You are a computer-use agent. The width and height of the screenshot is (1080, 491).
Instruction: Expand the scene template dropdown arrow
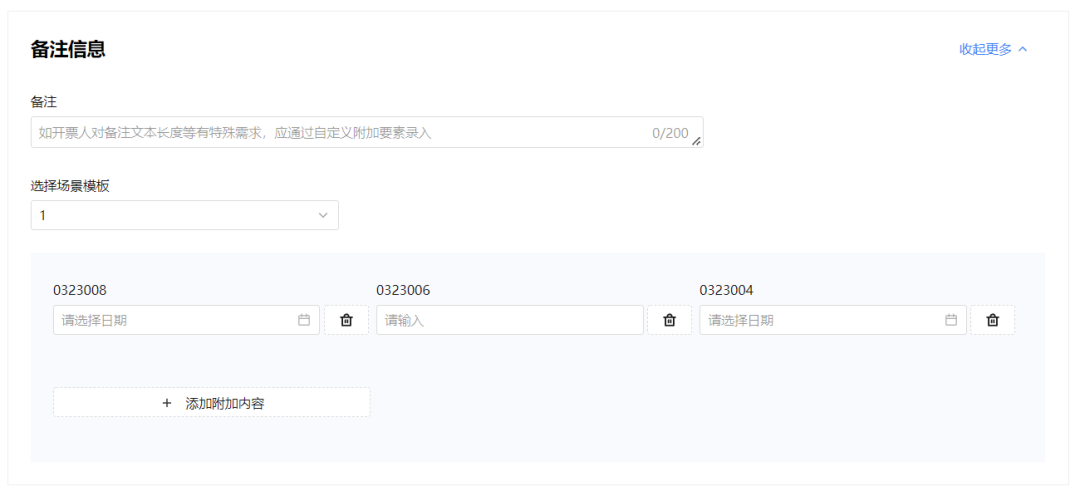(323, 215)
